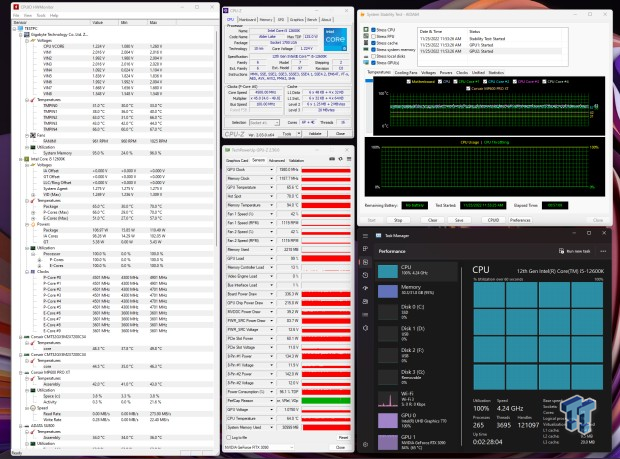Screen dimensions: 620x459
Task: Open Details icon in Task Manager sidebar
Action: [365, 315]
